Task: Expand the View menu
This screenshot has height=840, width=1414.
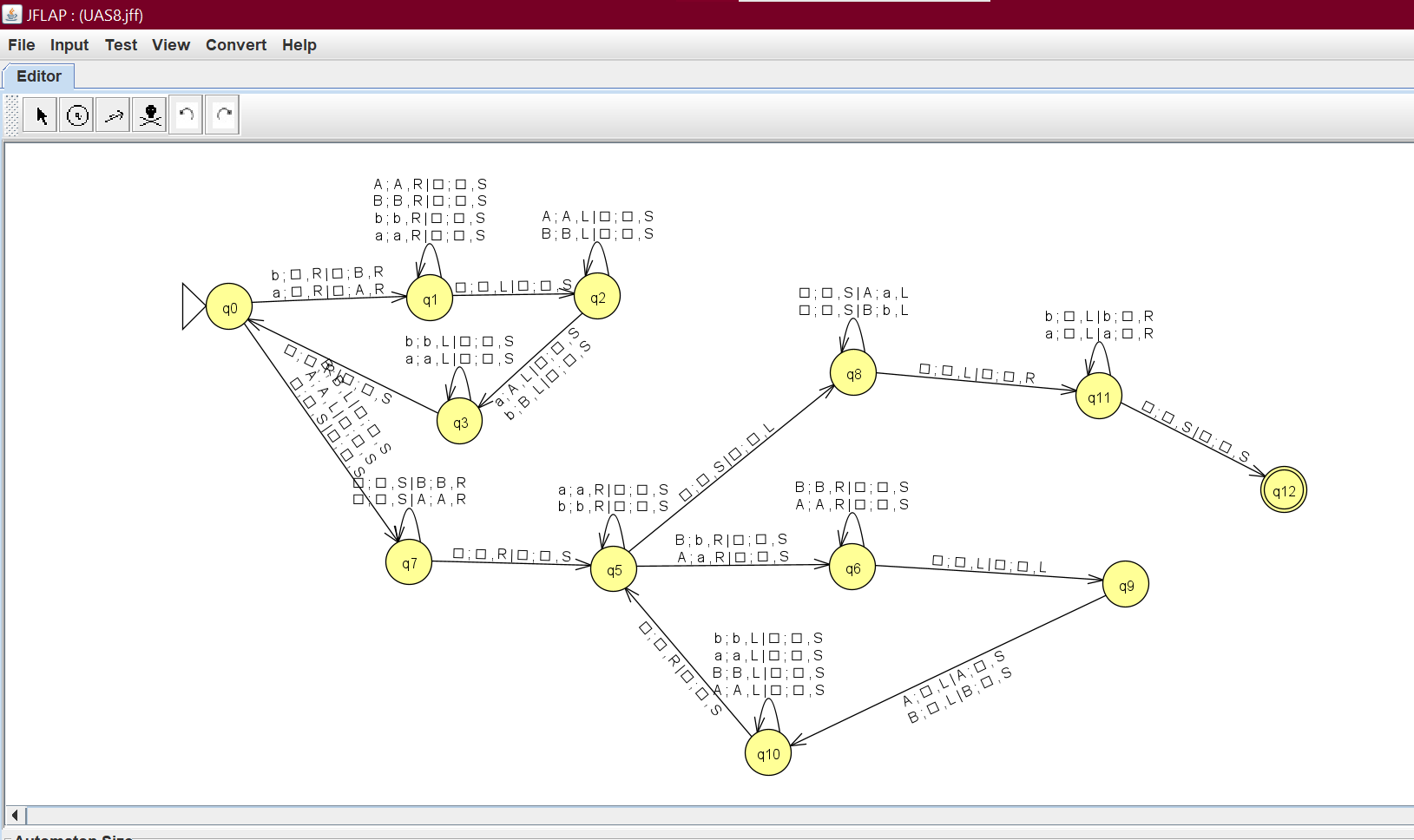Action: [x=171, y=45]
